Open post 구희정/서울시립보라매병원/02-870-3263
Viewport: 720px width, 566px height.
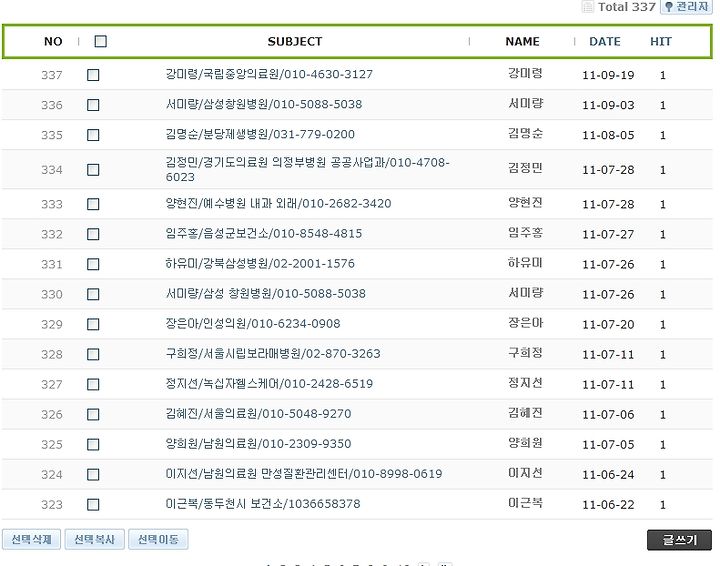[x=273, y=353]
